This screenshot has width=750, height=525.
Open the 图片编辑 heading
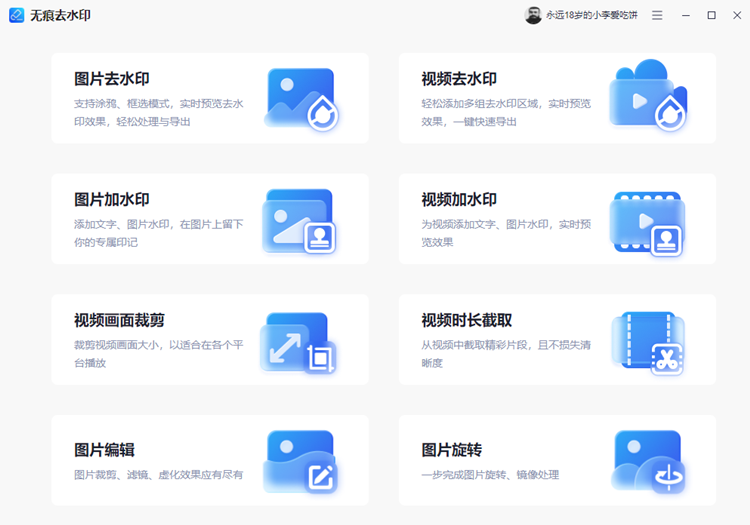coord(104,450)
